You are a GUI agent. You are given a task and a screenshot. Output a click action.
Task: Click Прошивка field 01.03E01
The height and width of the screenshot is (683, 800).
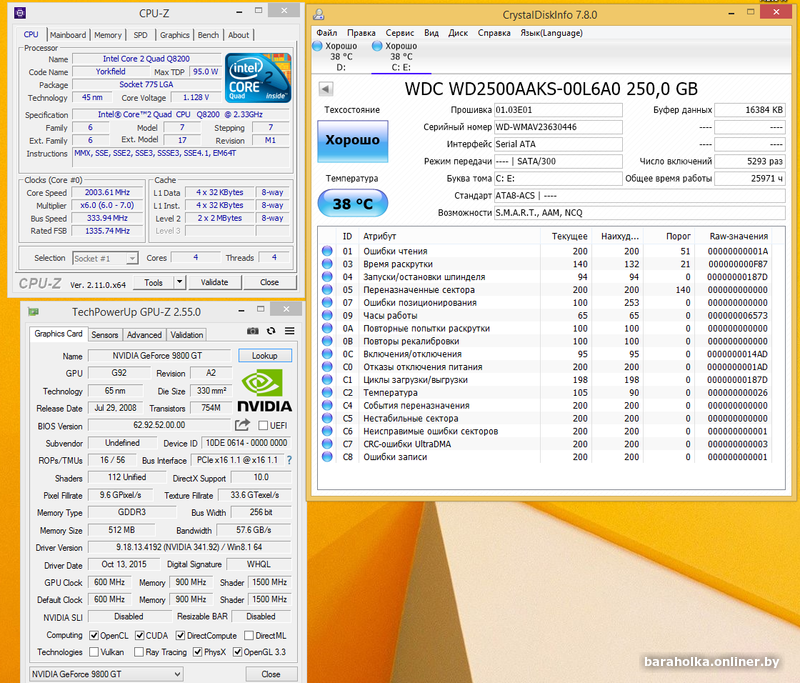coord(558,110)
